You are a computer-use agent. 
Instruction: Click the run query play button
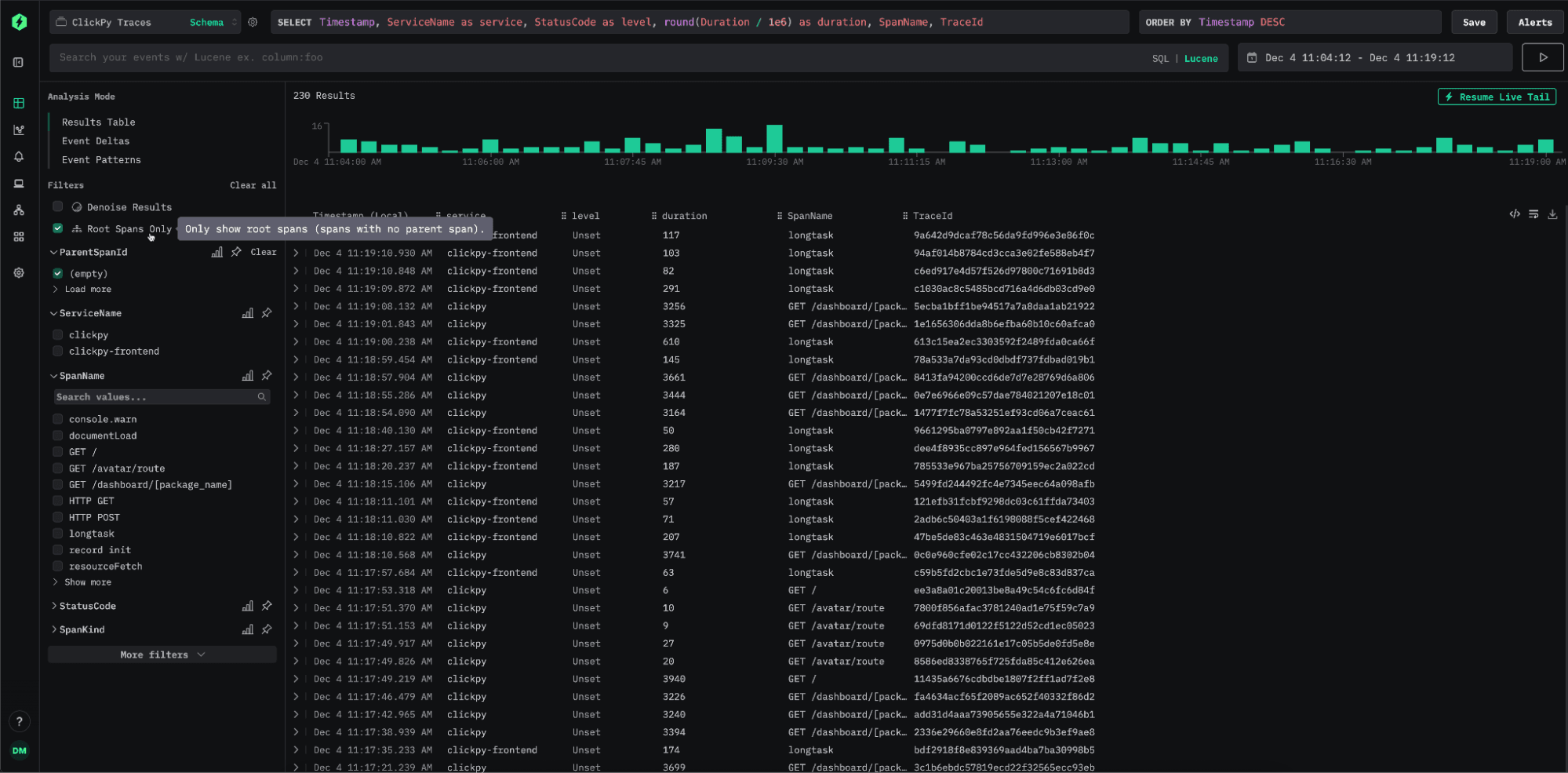tap(1542, 57)
